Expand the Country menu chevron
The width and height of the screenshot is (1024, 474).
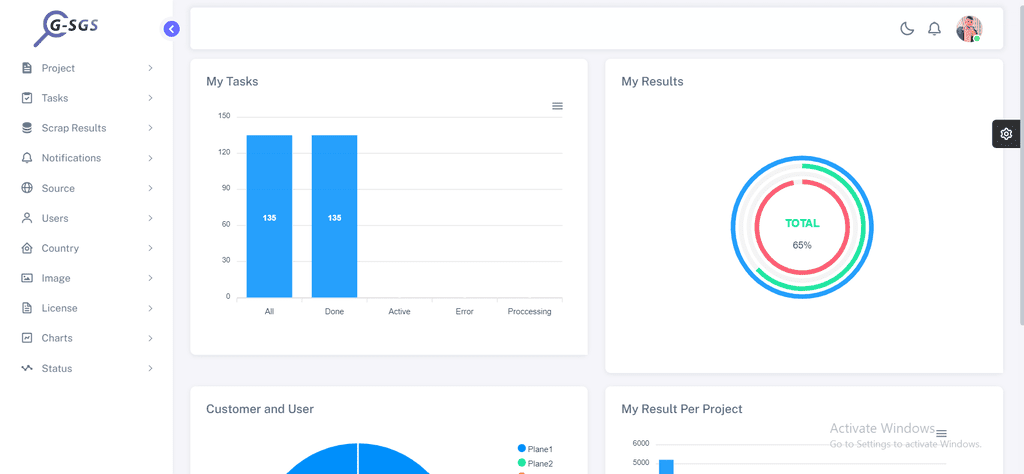coord(150,248)
